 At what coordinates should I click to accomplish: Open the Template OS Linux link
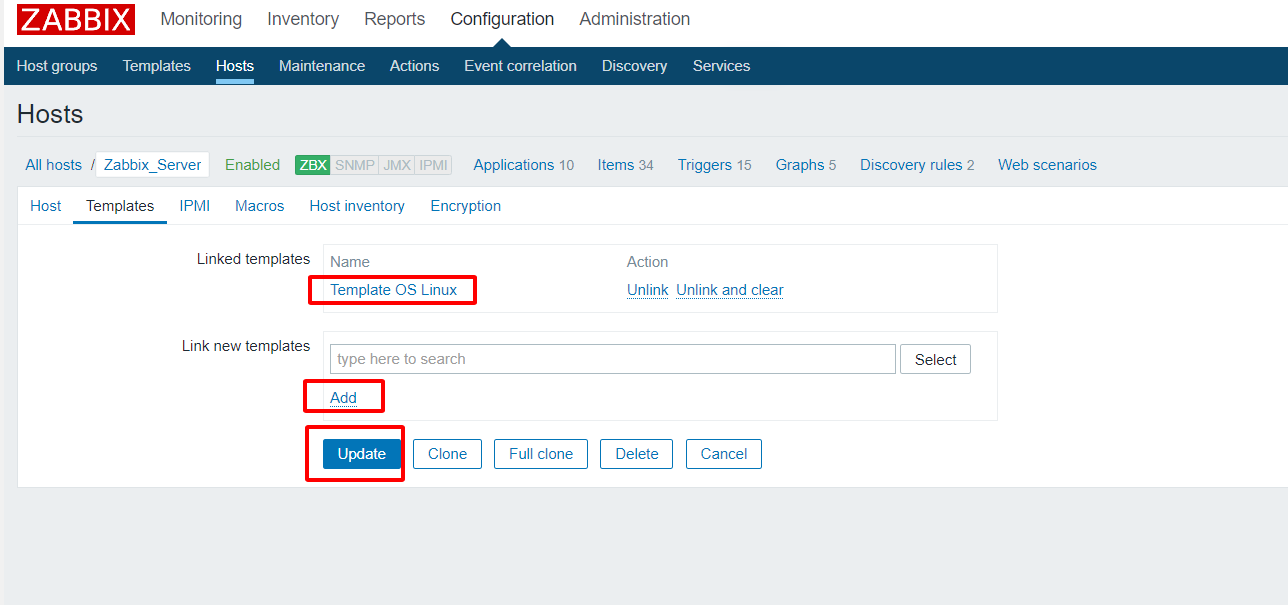click(394, 290)
